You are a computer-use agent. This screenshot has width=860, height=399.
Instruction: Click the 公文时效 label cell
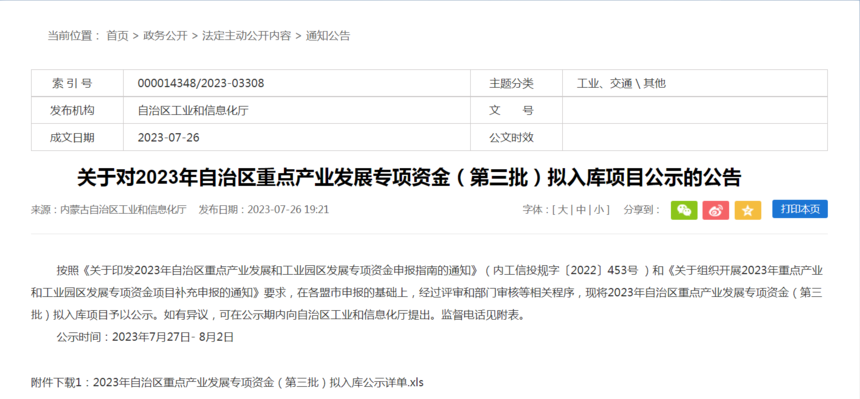point(516,137)
